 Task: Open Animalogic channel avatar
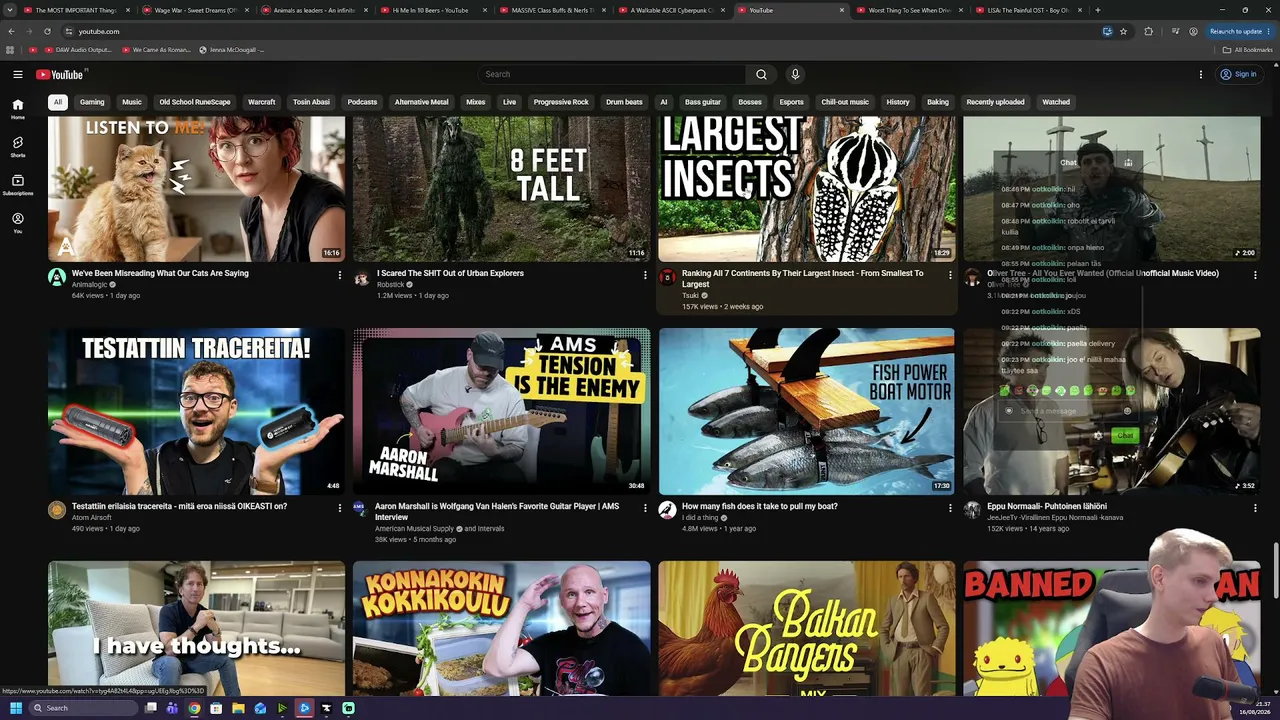[57, 277]
